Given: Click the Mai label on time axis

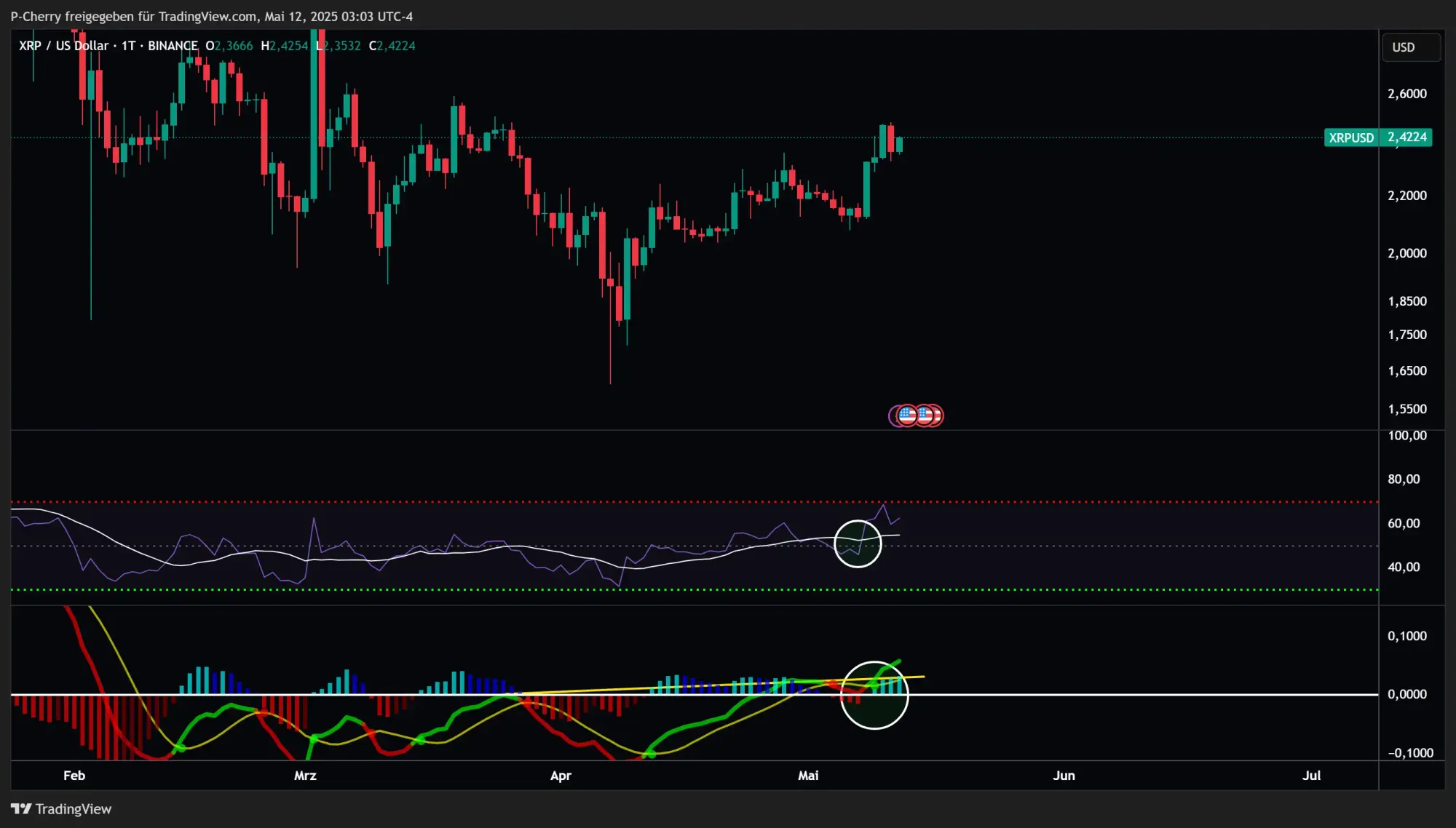Looking at the screenshot, I should click(x=808, y=776).
